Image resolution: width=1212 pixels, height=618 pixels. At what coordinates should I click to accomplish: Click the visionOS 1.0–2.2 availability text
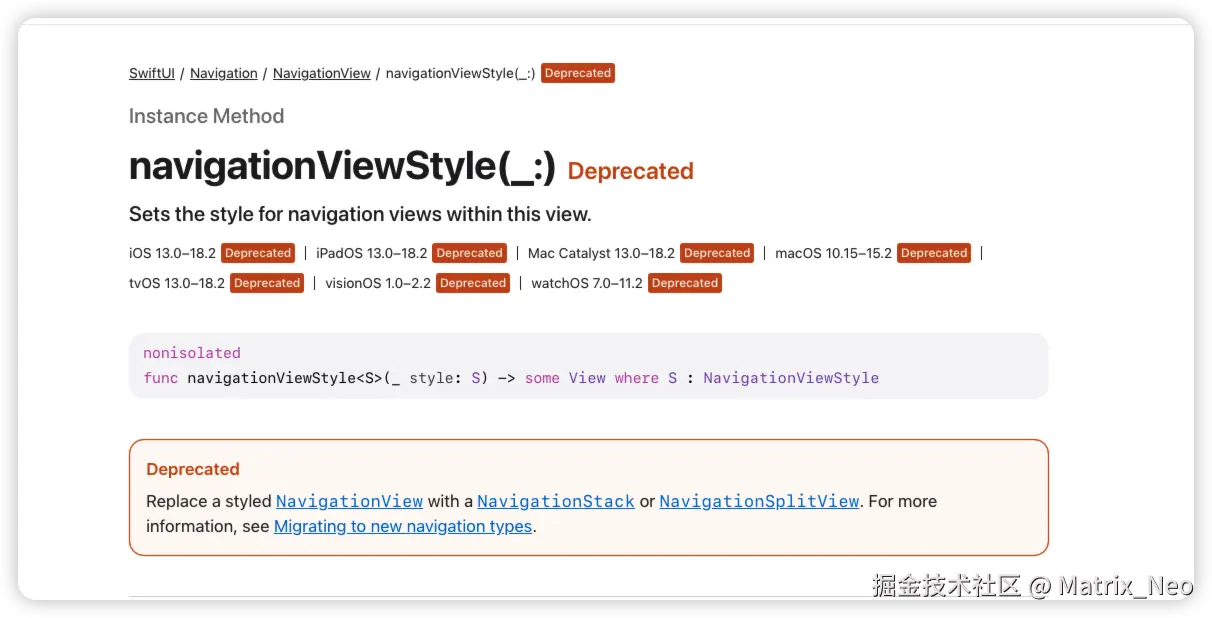[378, 283]
